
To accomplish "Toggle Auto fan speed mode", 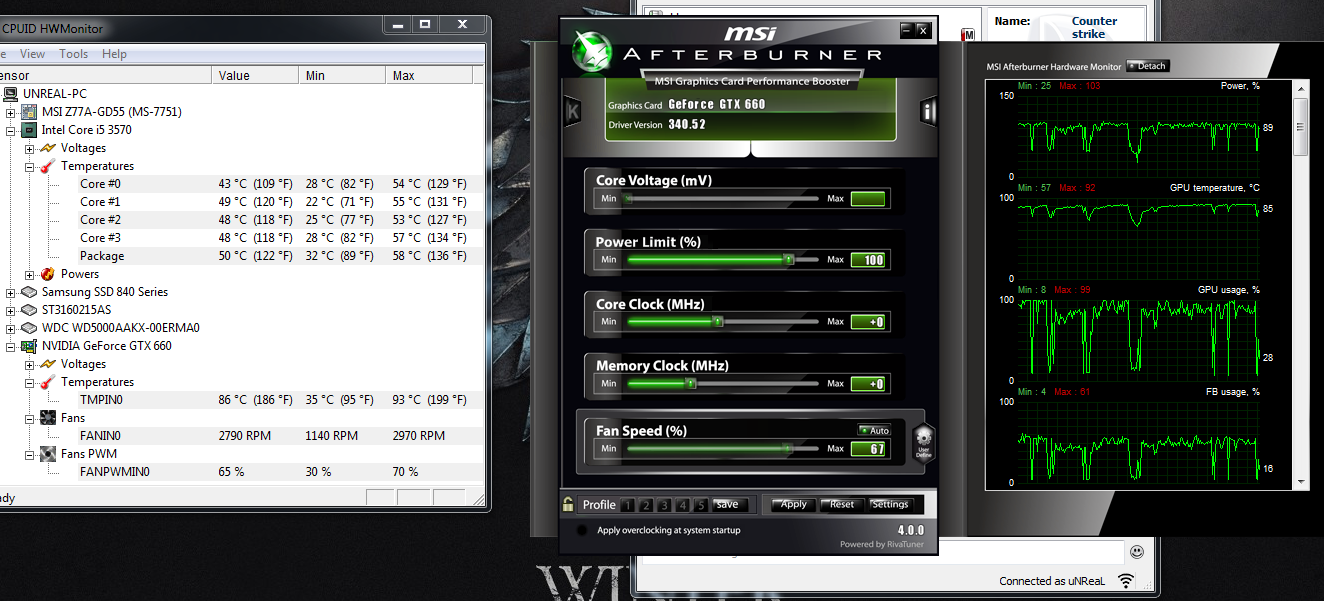I will (874, 431).
